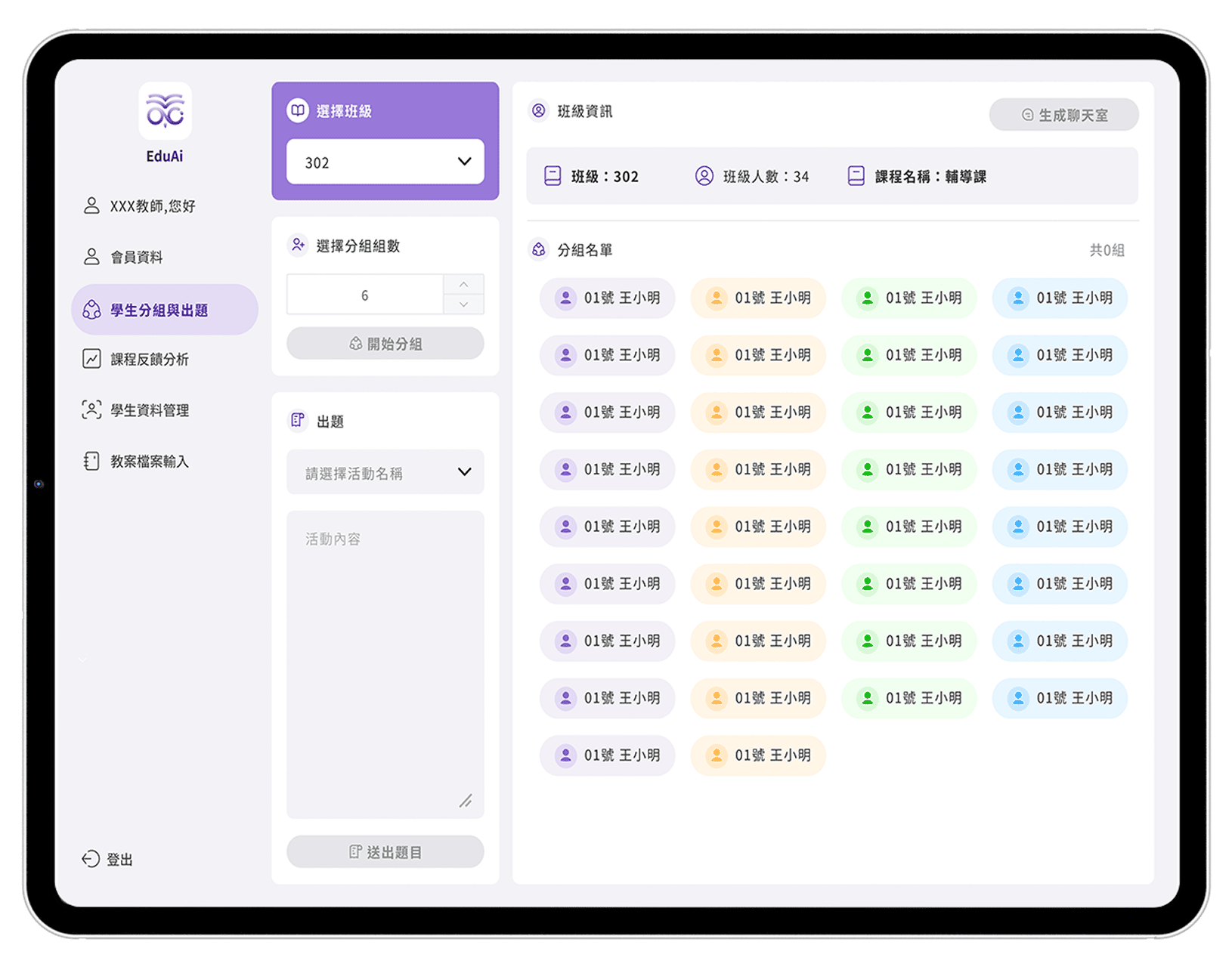Go to 課程反饋分析 page
This screenshot has height=970, width=1232.
tap(165, 359)
